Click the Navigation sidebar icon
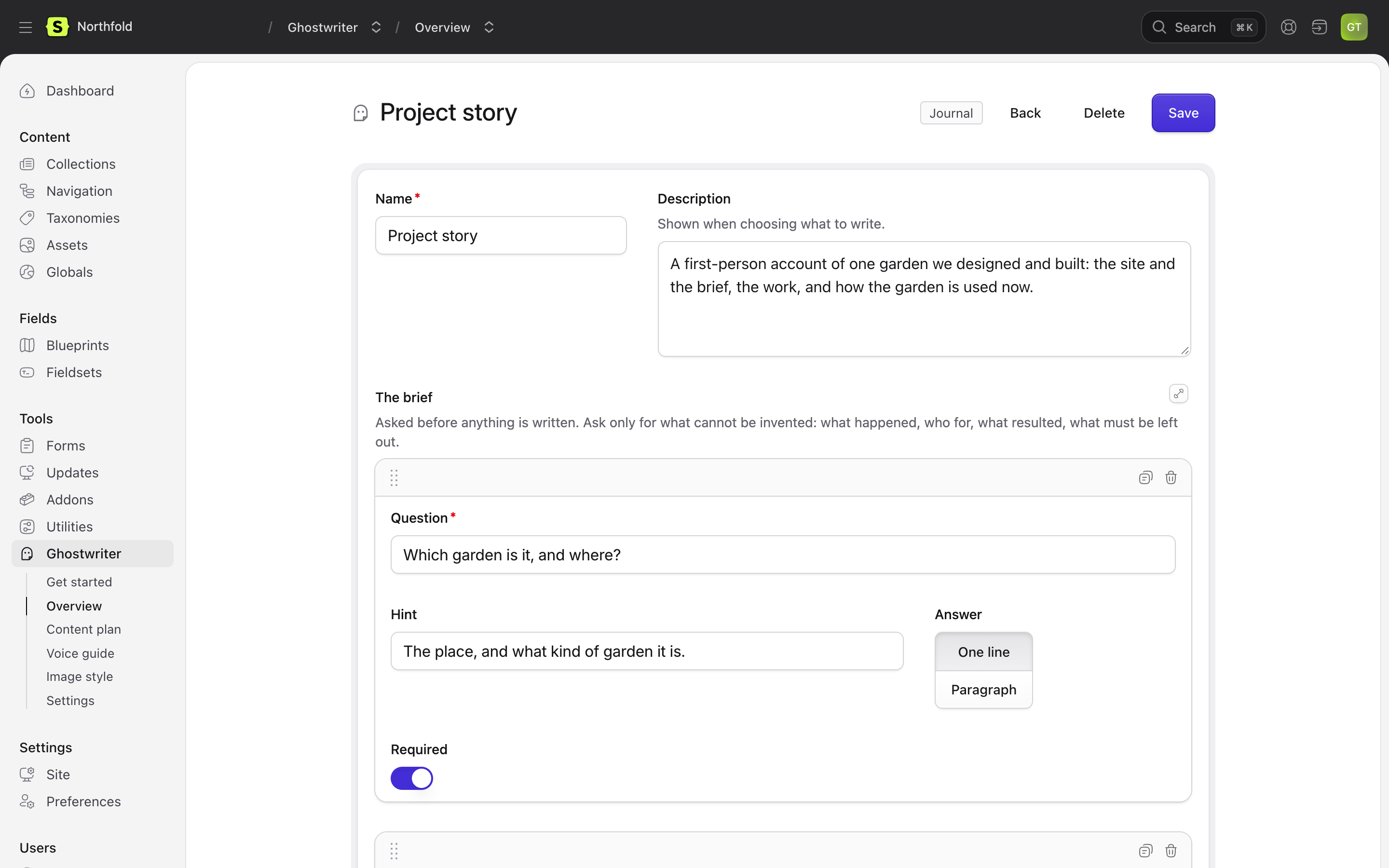 click(x=27, y=191)
